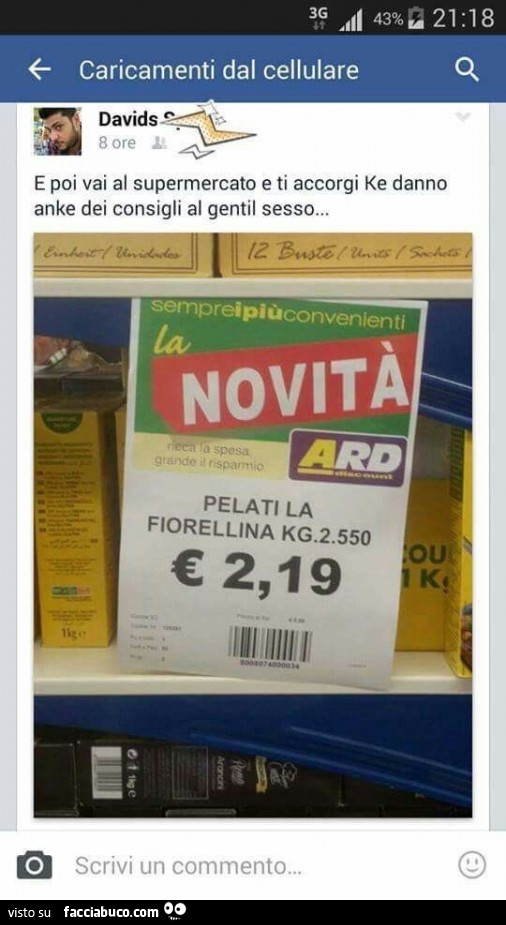Tap the post caption text
The height and width of the screenshot is (925, 506).
click(241, 196)
